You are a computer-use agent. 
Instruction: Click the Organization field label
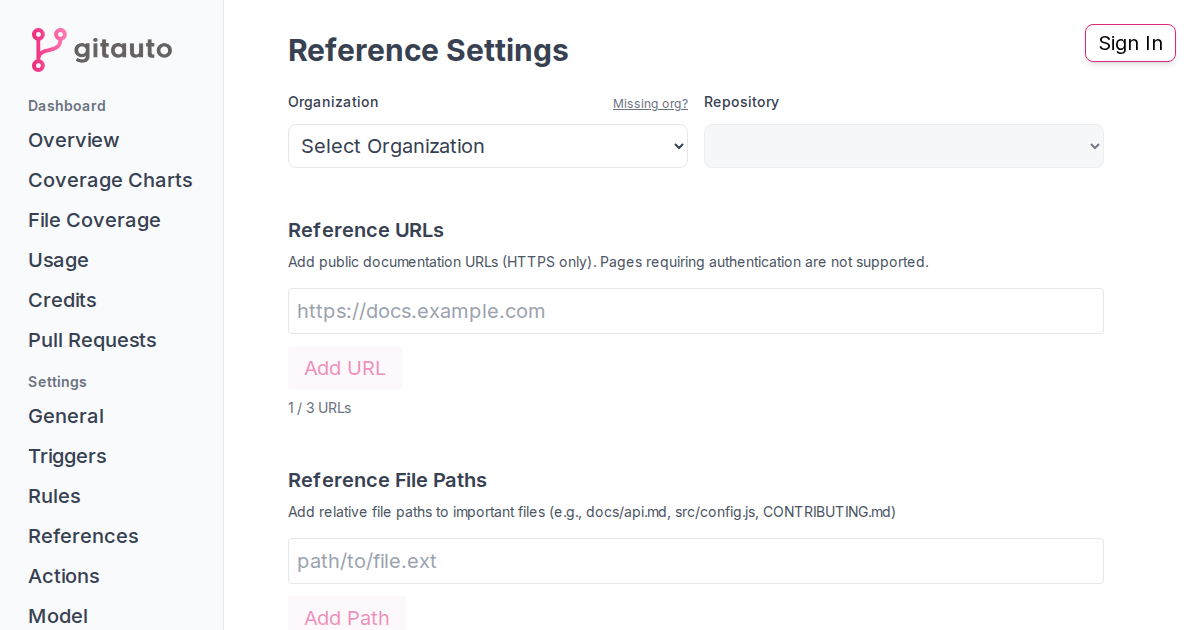(x=333, y=102)
